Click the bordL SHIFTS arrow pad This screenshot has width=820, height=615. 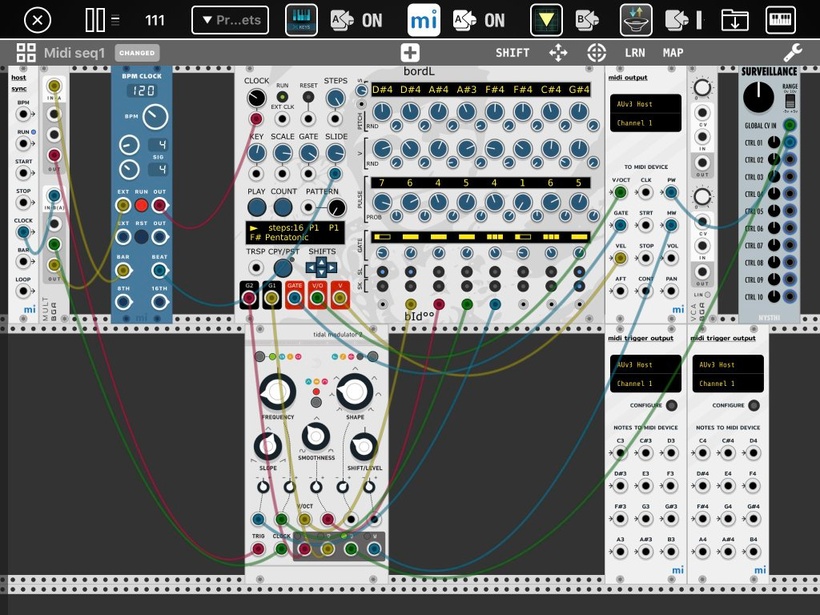321,267
